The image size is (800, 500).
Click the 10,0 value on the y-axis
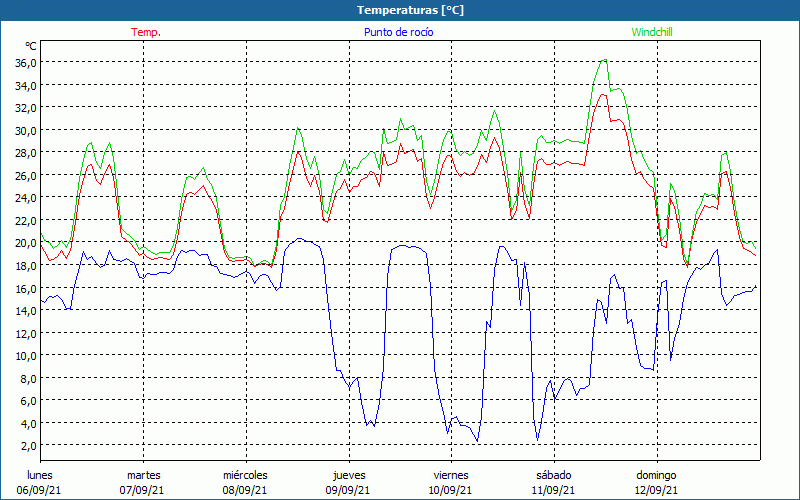[x=26, y=355]
